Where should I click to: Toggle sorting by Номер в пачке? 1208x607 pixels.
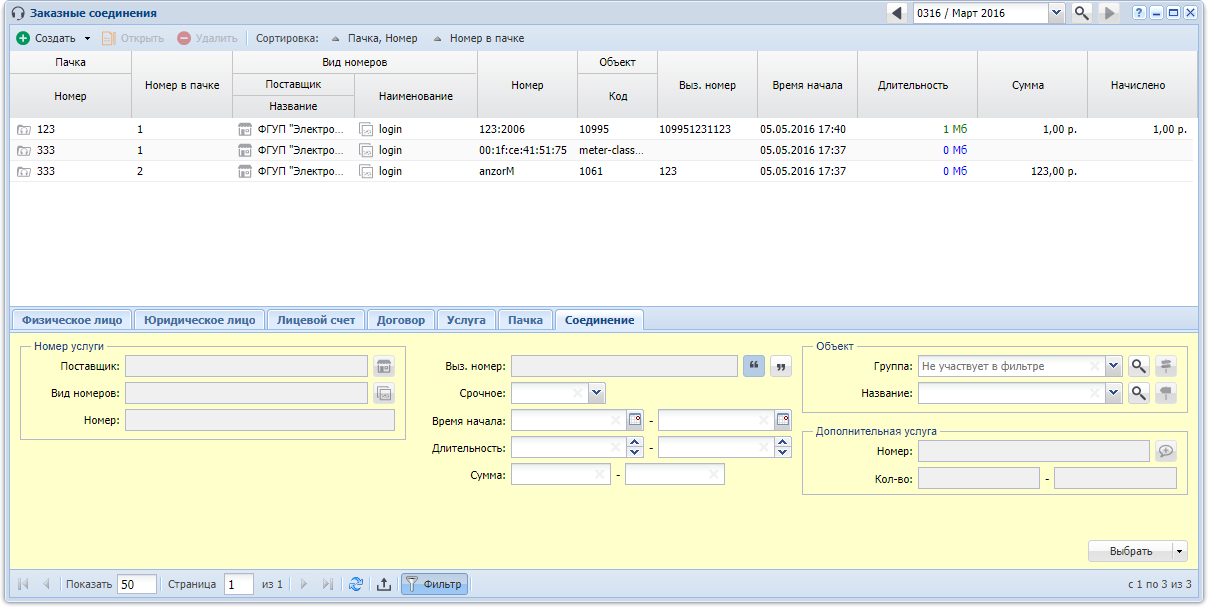pos(479,39)
